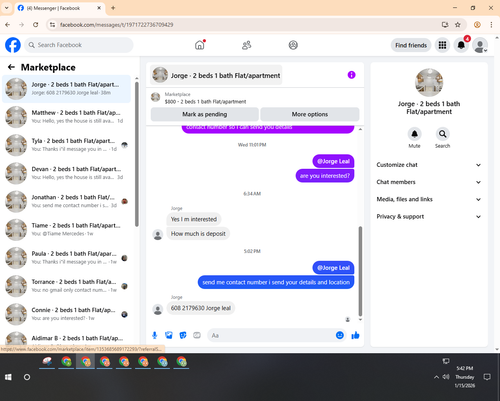The height and width of the screenshot is (401, 500).
Task: Open the Matthew conversation in the list
Action: (66, 117)
